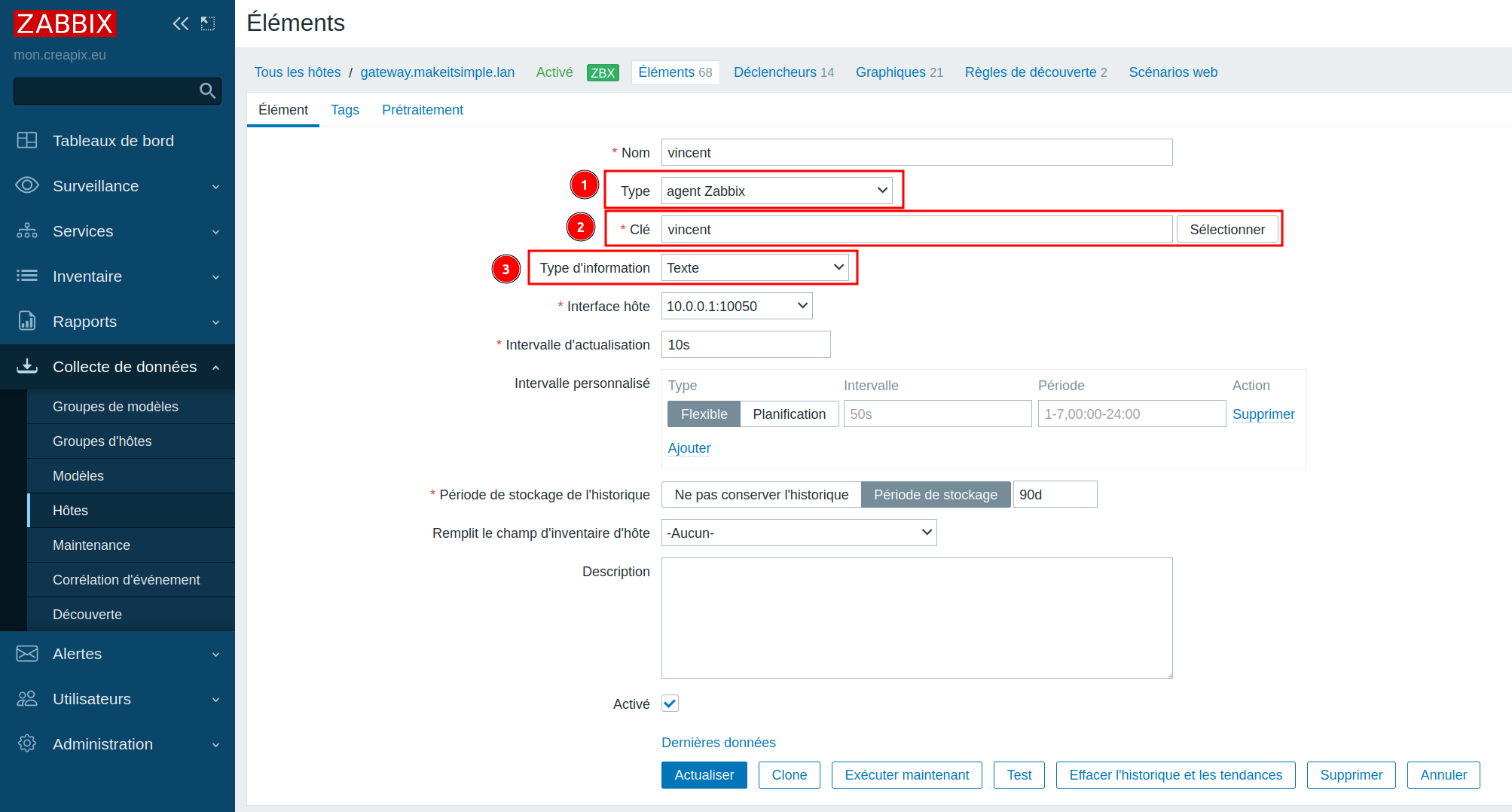1512x812 pixels.
Task: Switch to the Prétraitement tab
Action: pos(422,110)
